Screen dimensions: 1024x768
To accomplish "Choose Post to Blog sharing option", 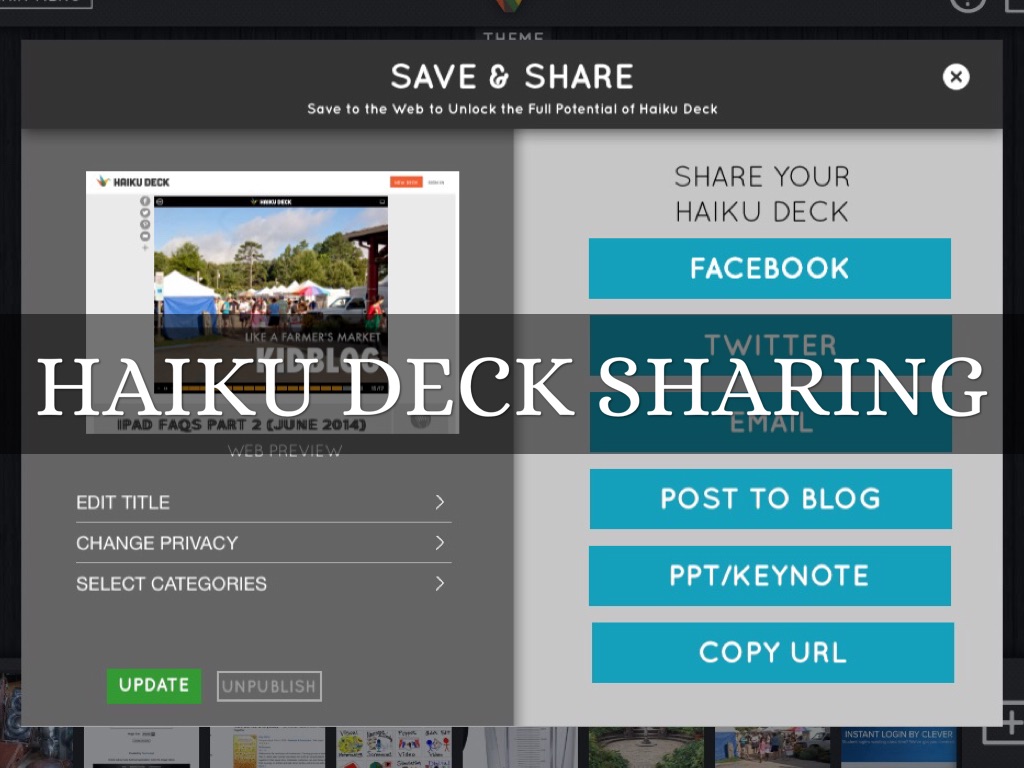I will click(771, 499).
